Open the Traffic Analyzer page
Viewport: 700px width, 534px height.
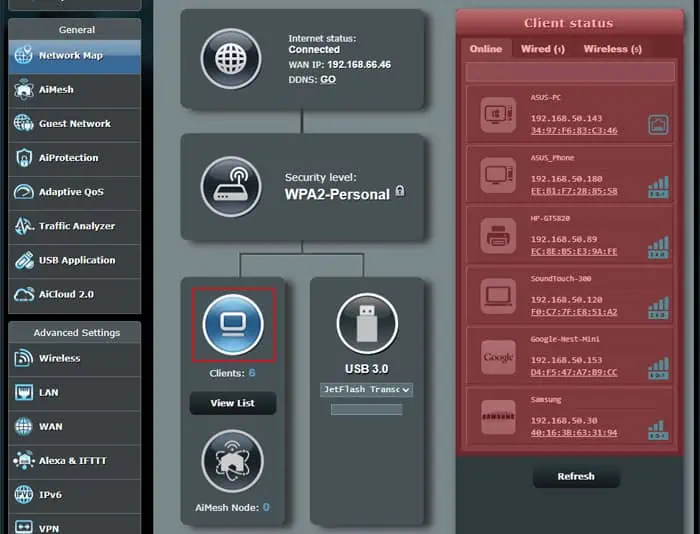click(75, 226)
